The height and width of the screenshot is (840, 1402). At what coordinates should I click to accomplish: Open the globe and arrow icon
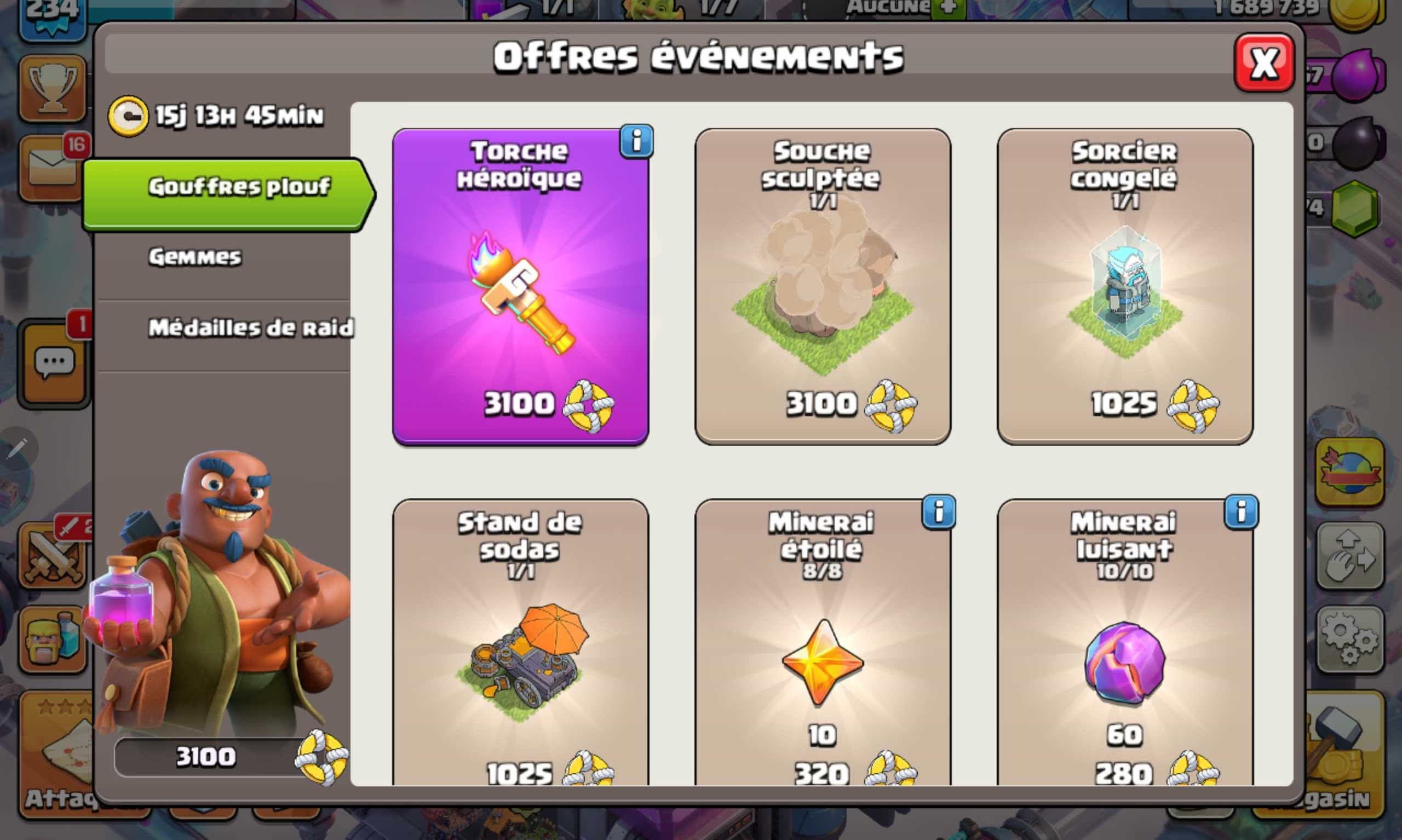tap(1350, 472)
